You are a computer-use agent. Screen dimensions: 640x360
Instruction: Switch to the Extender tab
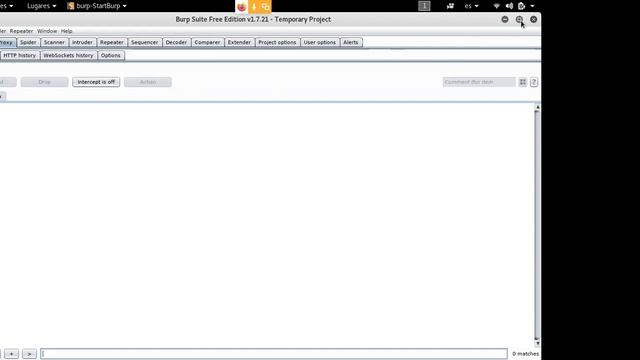pyautogui.click(x=239, y=42)
